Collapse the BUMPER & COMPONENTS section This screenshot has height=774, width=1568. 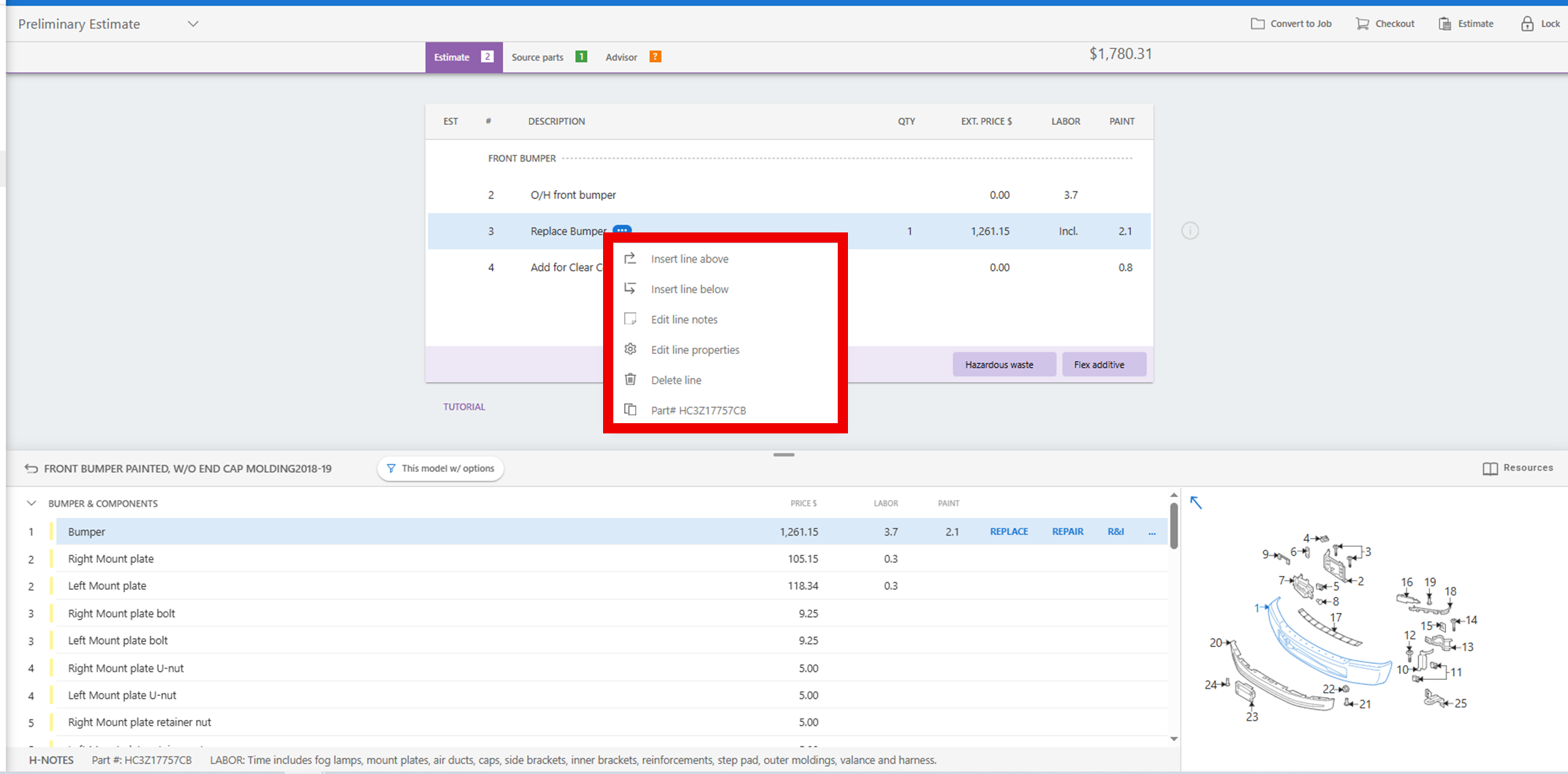coord(31,504)
